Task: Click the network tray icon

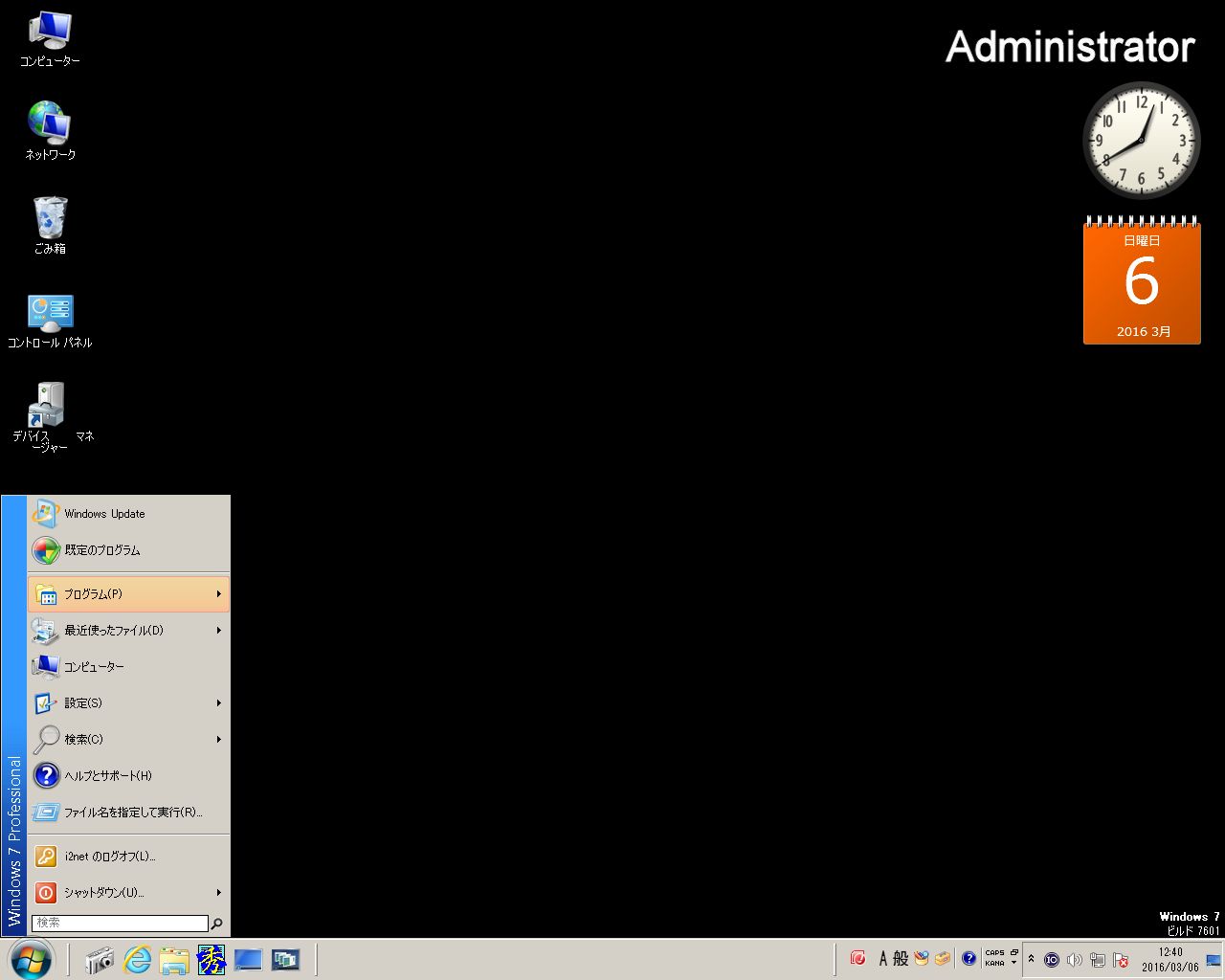Action: pos(1098,960)
